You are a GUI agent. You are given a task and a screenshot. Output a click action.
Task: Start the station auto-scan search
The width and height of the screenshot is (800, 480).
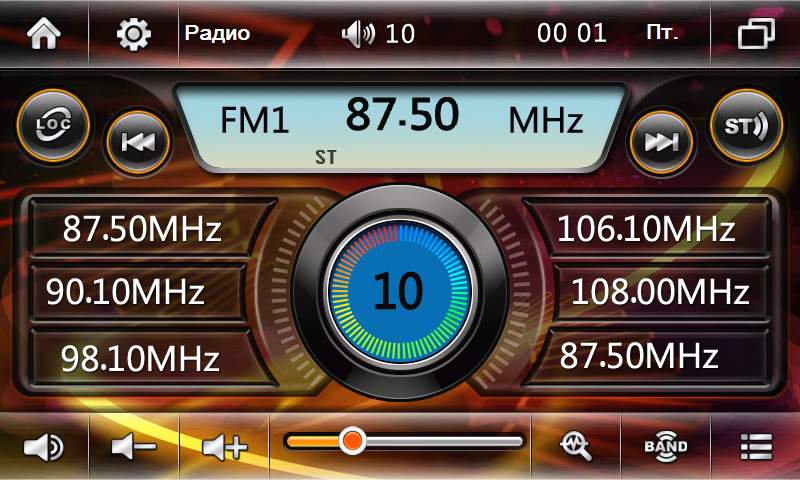[575, 446]
